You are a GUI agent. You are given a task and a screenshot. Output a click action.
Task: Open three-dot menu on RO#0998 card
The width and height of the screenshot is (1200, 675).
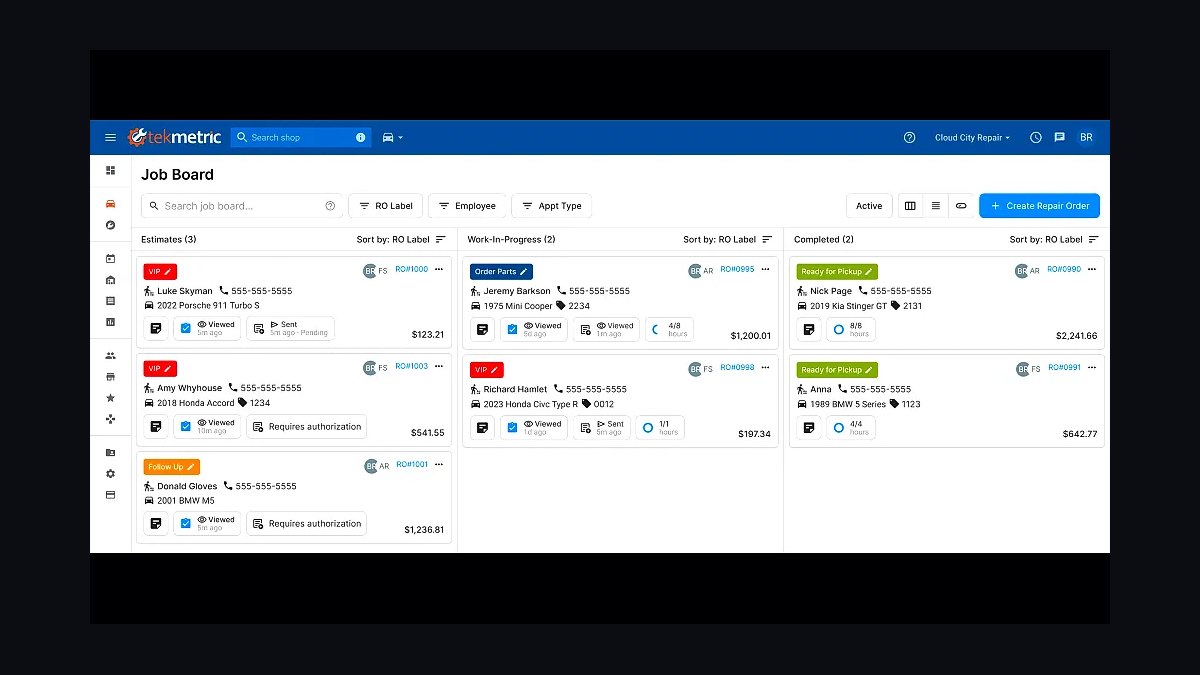pos(765,367)
